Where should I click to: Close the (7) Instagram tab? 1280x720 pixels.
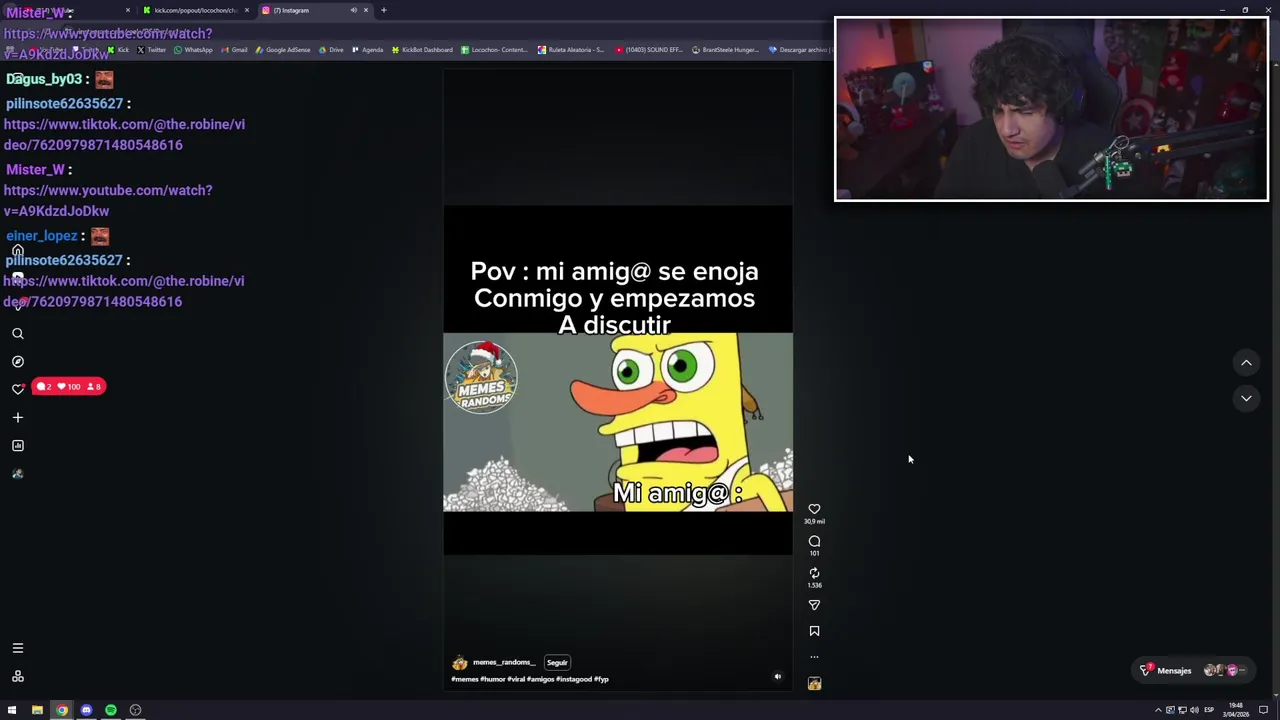point(365,10)
